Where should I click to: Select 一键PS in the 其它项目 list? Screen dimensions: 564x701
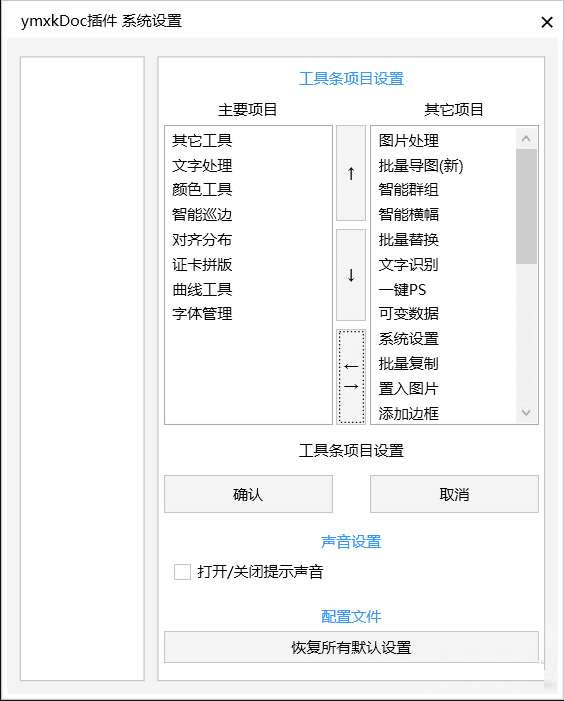(x=402, y=290)
